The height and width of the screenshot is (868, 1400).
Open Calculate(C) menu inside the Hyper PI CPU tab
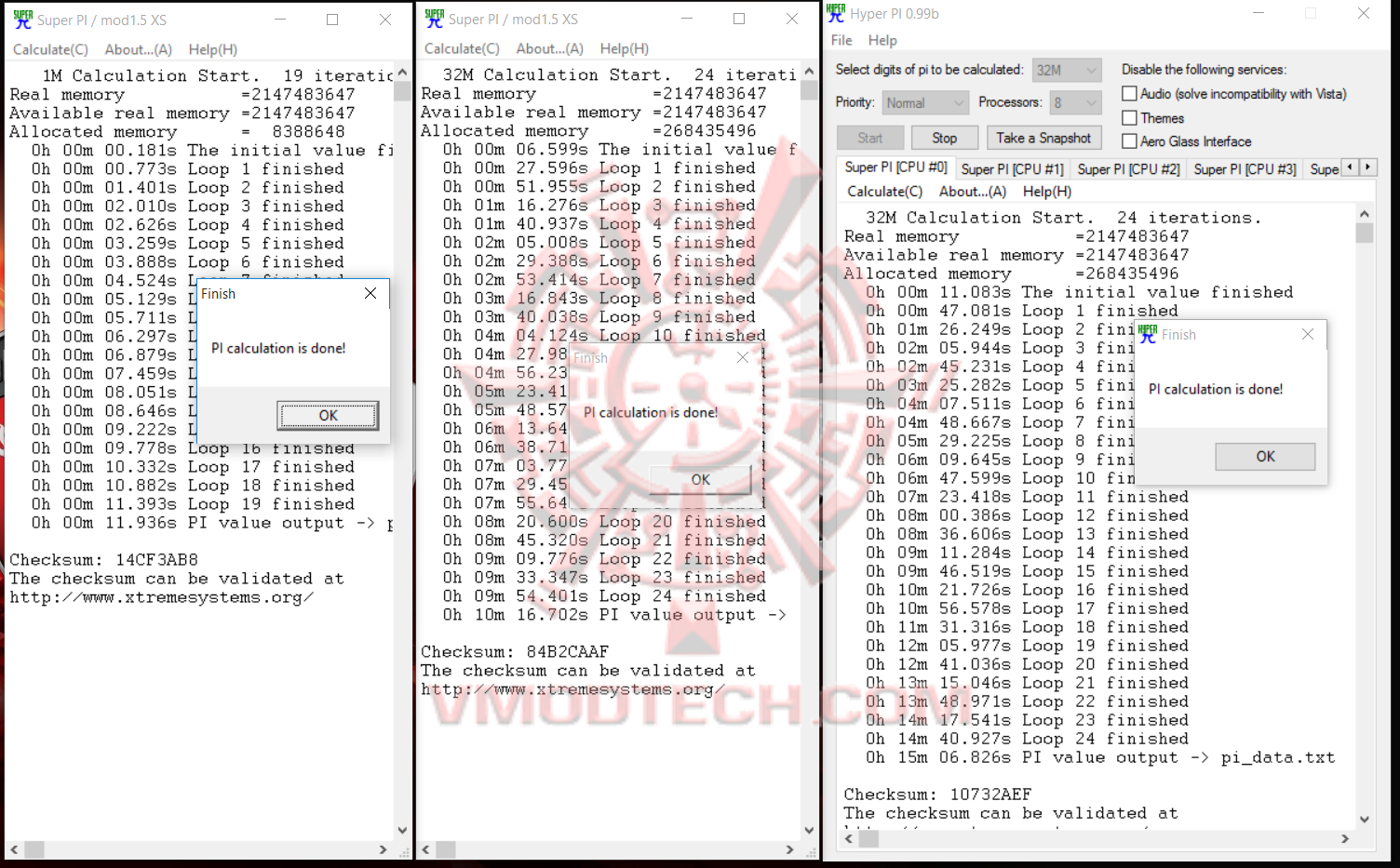pos(885,191)
